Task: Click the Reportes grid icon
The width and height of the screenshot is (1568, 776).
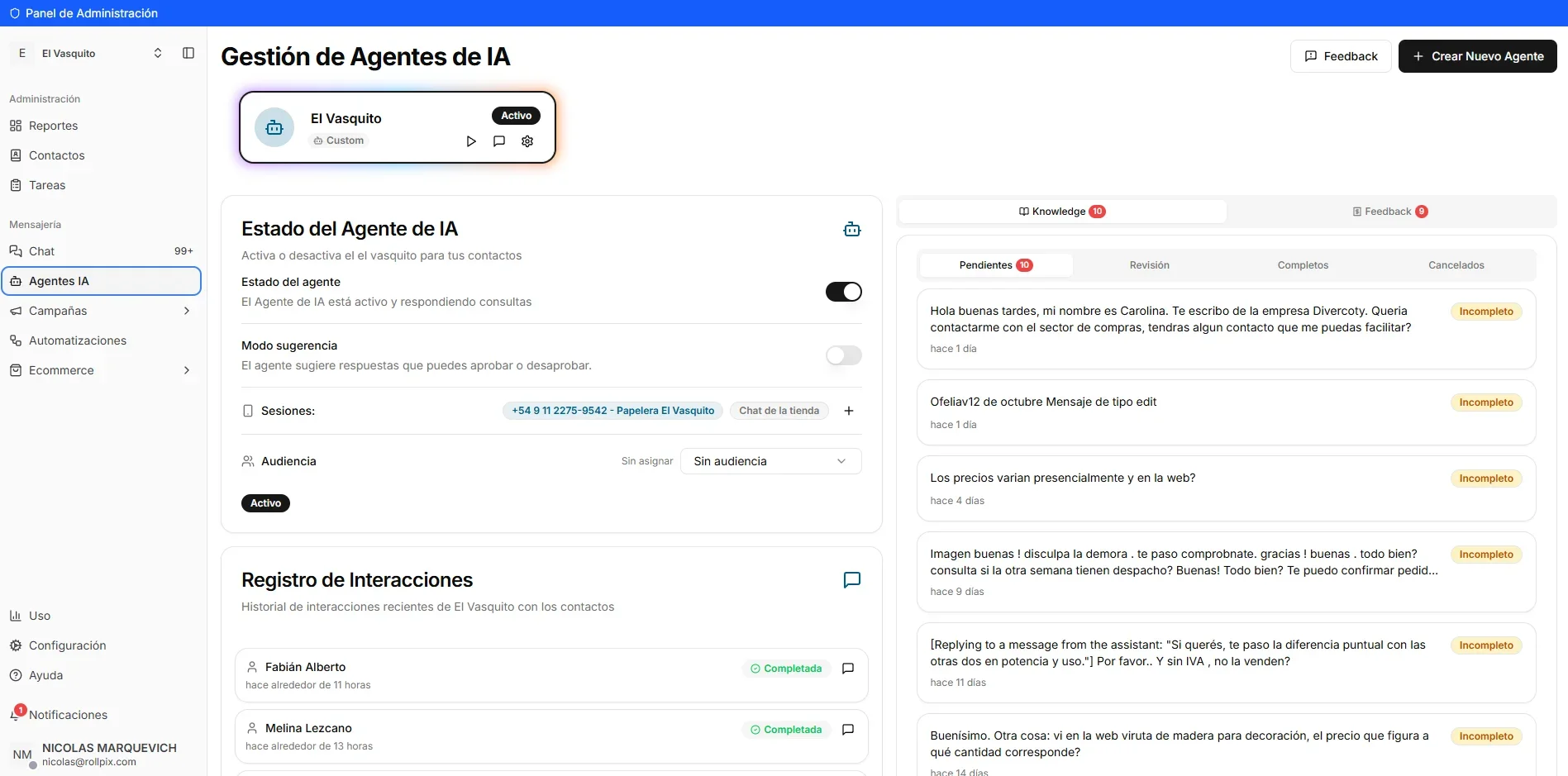Action: 16,126
